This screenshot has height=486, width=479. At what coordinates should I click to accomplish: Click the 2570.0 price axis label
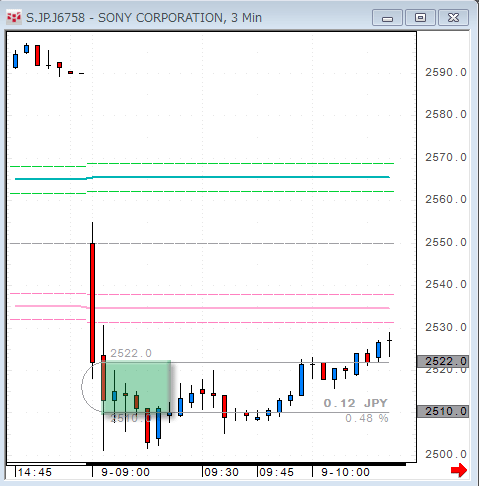tap(446, 157)
